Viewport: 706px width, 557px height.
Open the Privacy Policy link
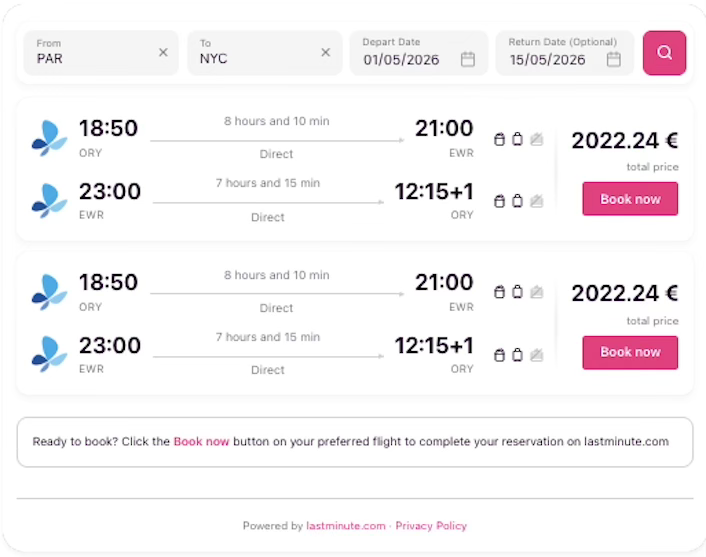(x=431, y=526)
